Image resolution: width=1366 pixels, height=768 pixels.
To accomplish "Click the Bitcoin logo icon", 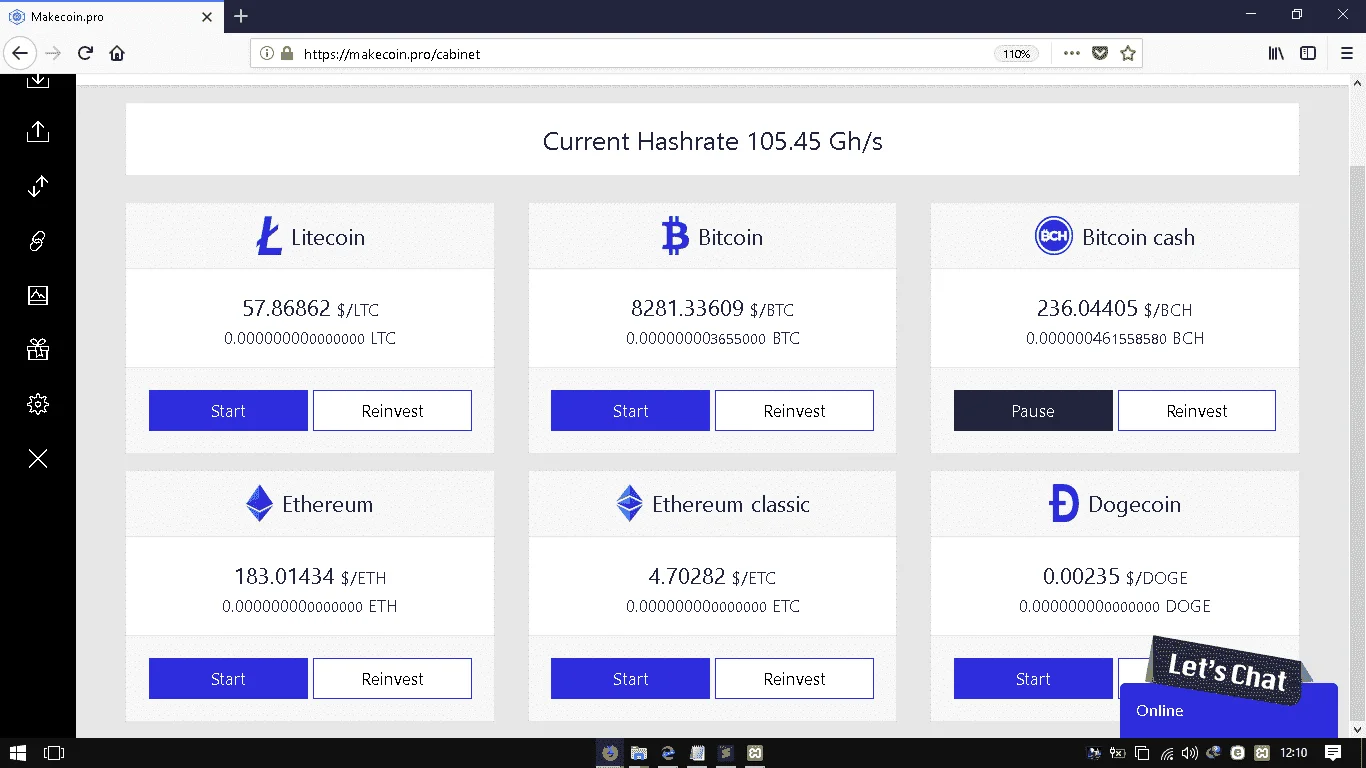I will coord(675,236).
